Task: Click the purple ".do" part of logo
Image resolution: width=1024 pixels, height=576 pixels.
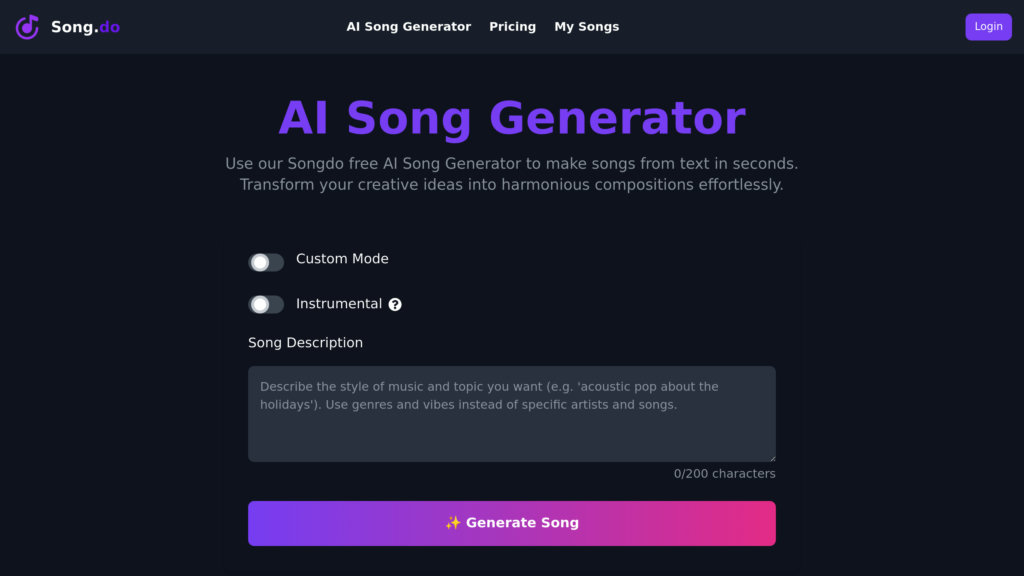Action: click(108, 27)
